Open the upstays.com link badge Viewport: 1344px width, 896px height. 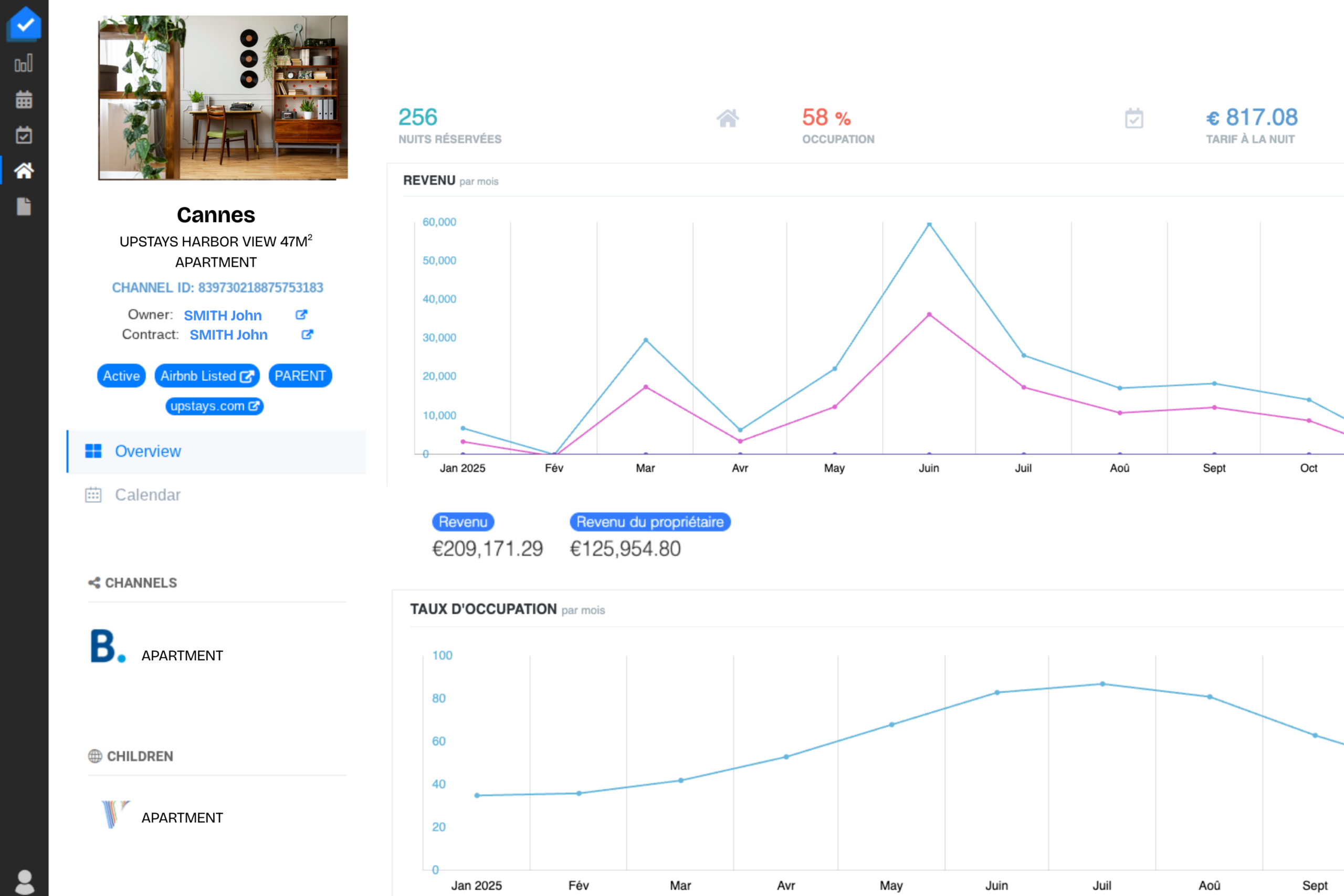[x=214, y=406]
